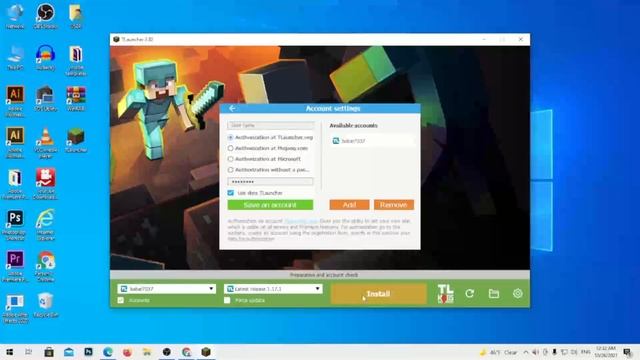This screenshot has height=360, width=640.
Task: Toggle Use skins TLauncher checkbox
Action: pyautogui.click(x=231, y=193)
